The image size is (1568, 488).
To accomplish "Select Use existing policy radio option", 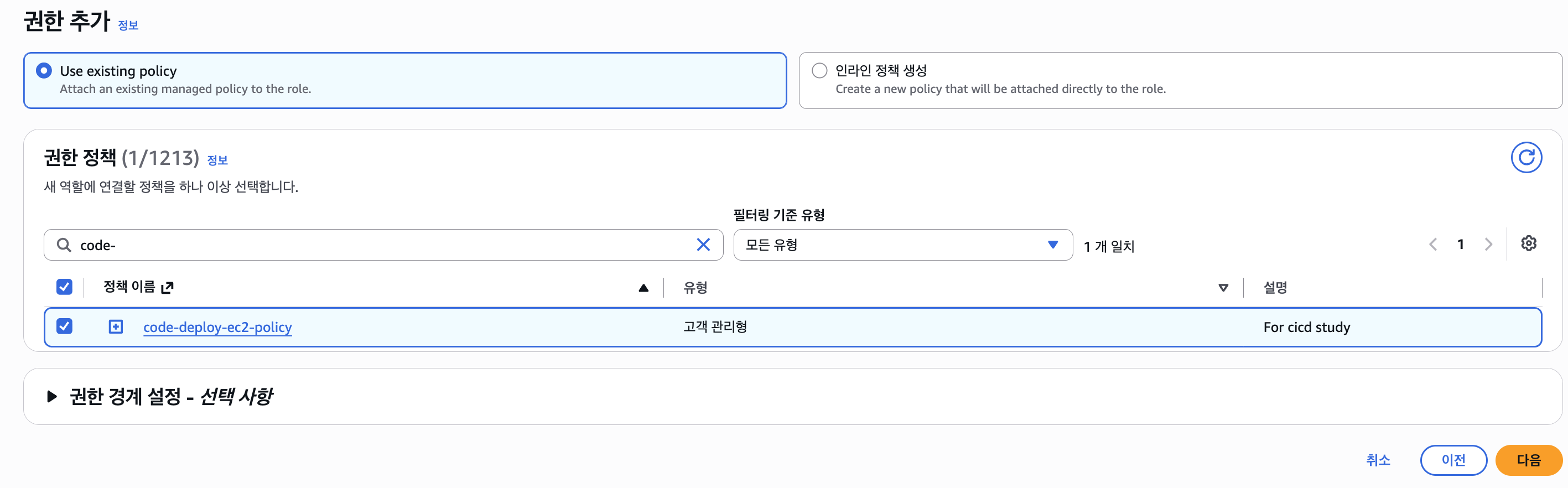I will (44, 71).
